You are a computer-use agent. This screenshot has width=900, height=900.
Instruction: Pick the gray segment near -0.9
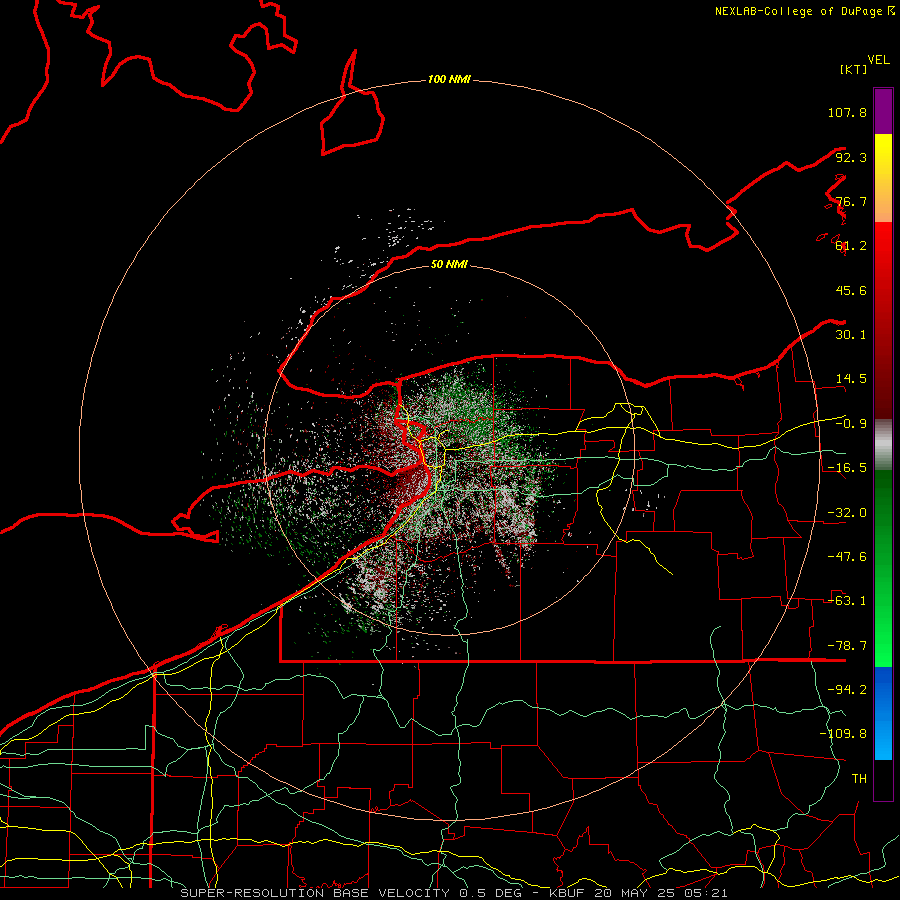point(883,445)
